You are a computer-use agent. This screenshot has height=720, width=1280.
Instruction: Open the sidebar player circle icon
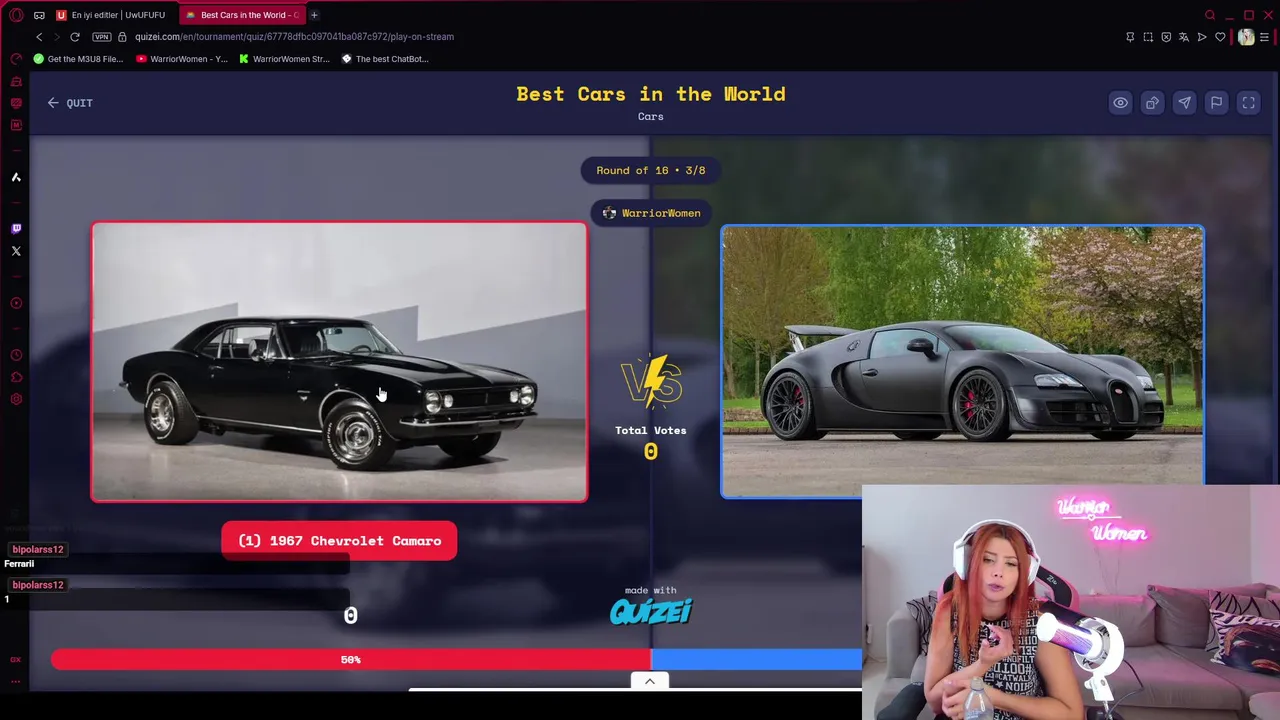16,303
